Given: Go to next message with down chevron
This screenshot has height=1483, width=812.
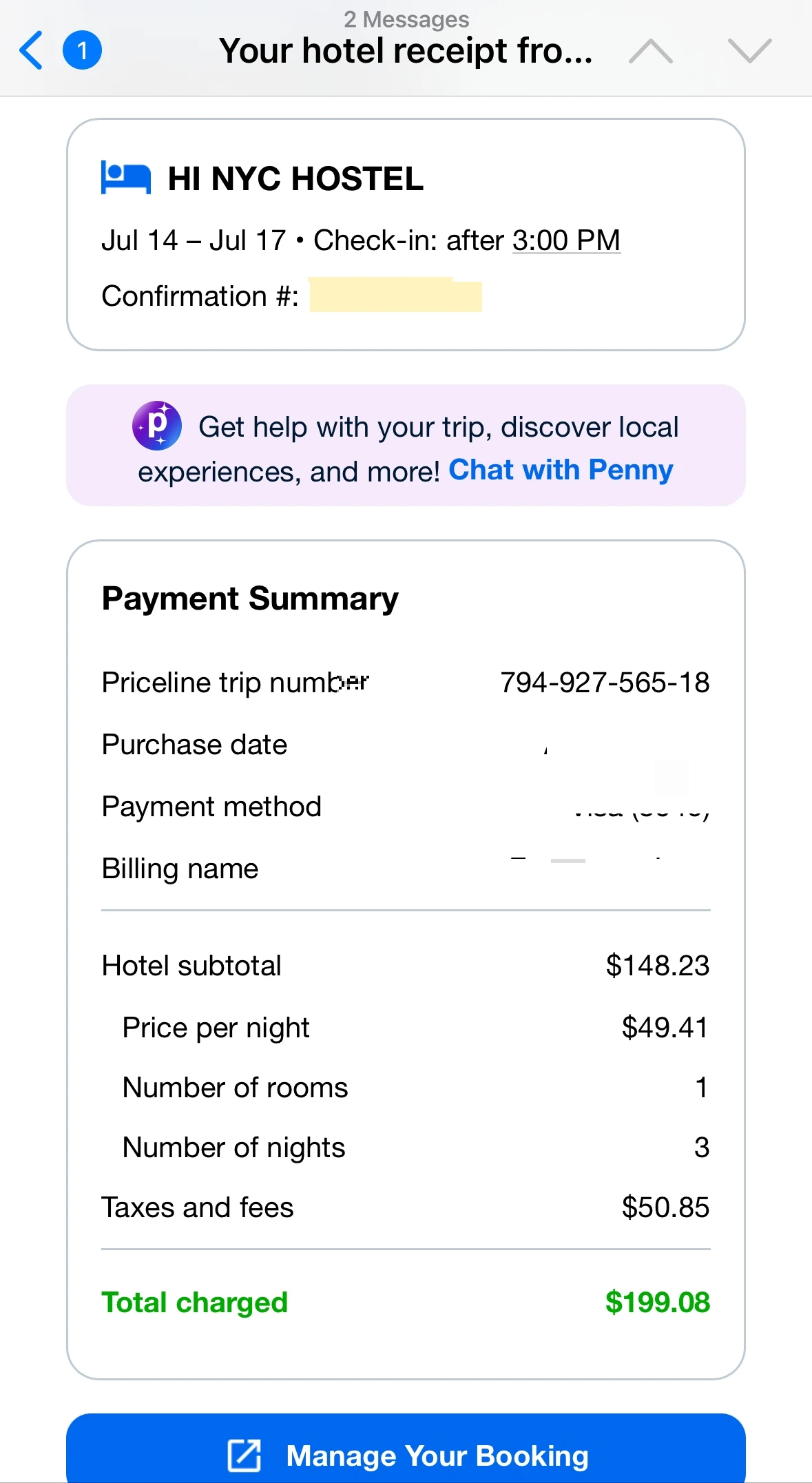Looking at the screenshot, I should [x=749, y=51].
